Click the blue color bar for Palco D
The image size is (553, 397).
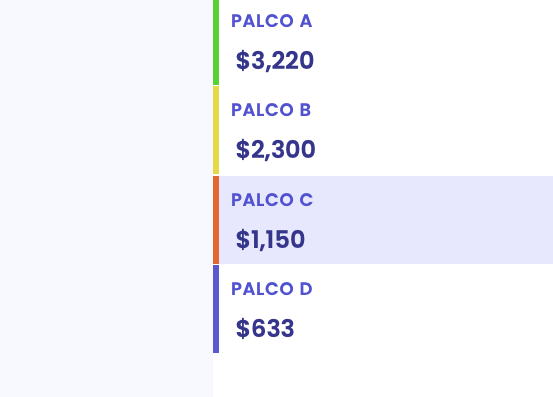pos(216,309)
